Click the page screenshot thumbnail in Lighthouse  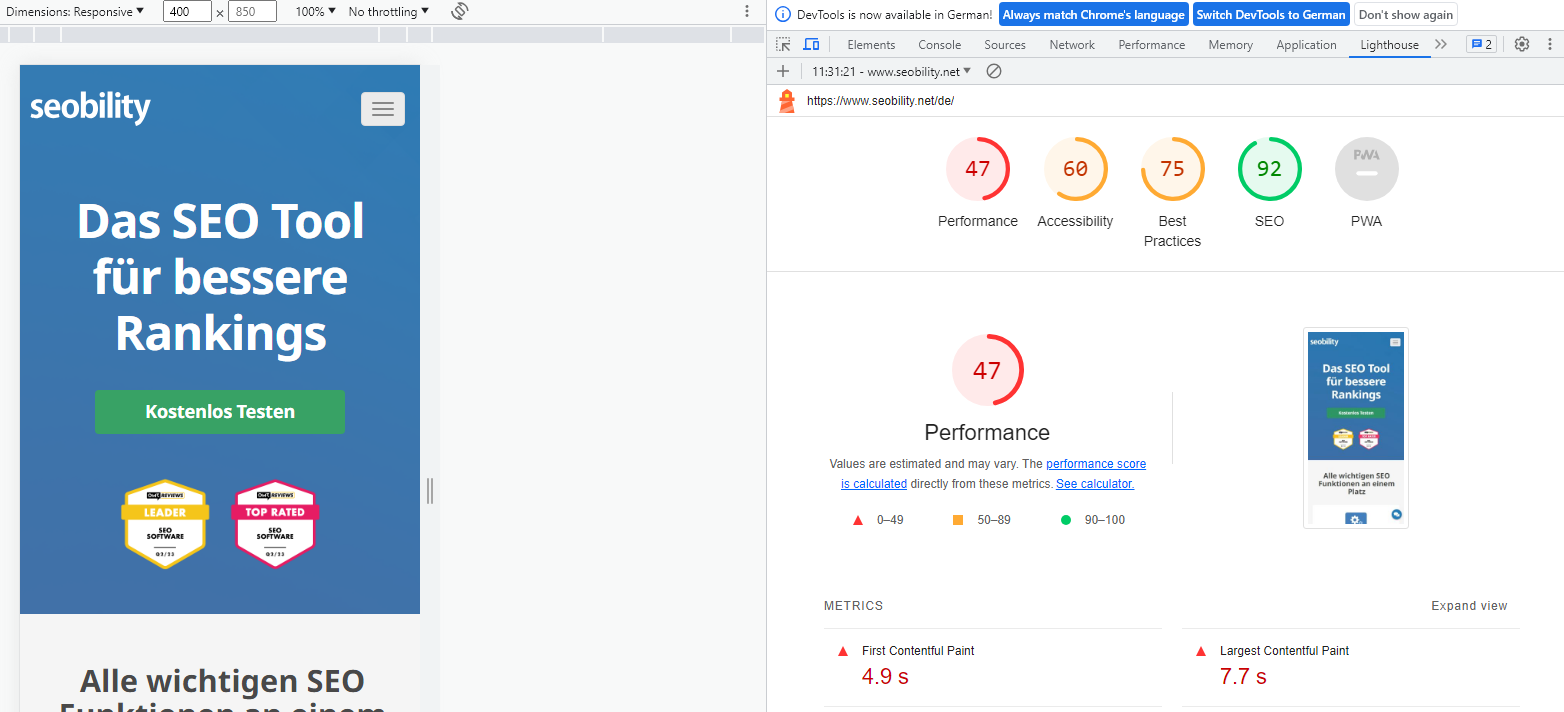1356,428
